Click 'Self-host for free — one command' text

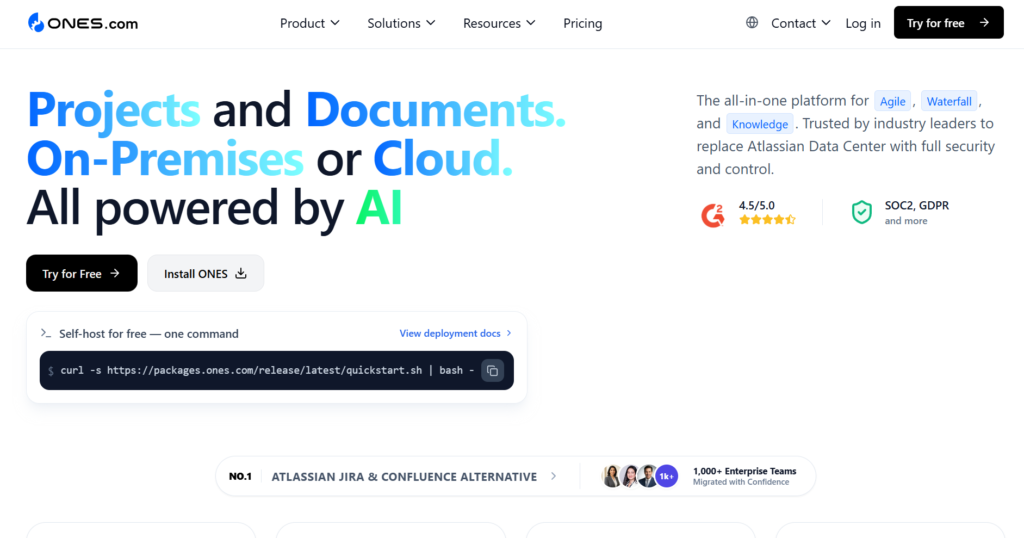[x=149, y=334]
